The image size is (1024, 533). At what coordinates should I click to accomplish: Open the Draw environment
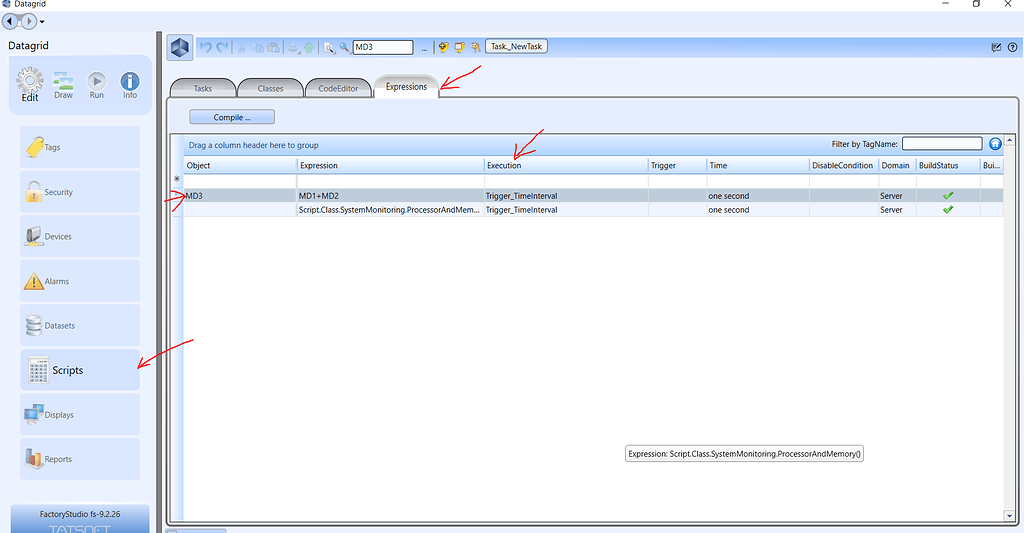pos(63,84)
